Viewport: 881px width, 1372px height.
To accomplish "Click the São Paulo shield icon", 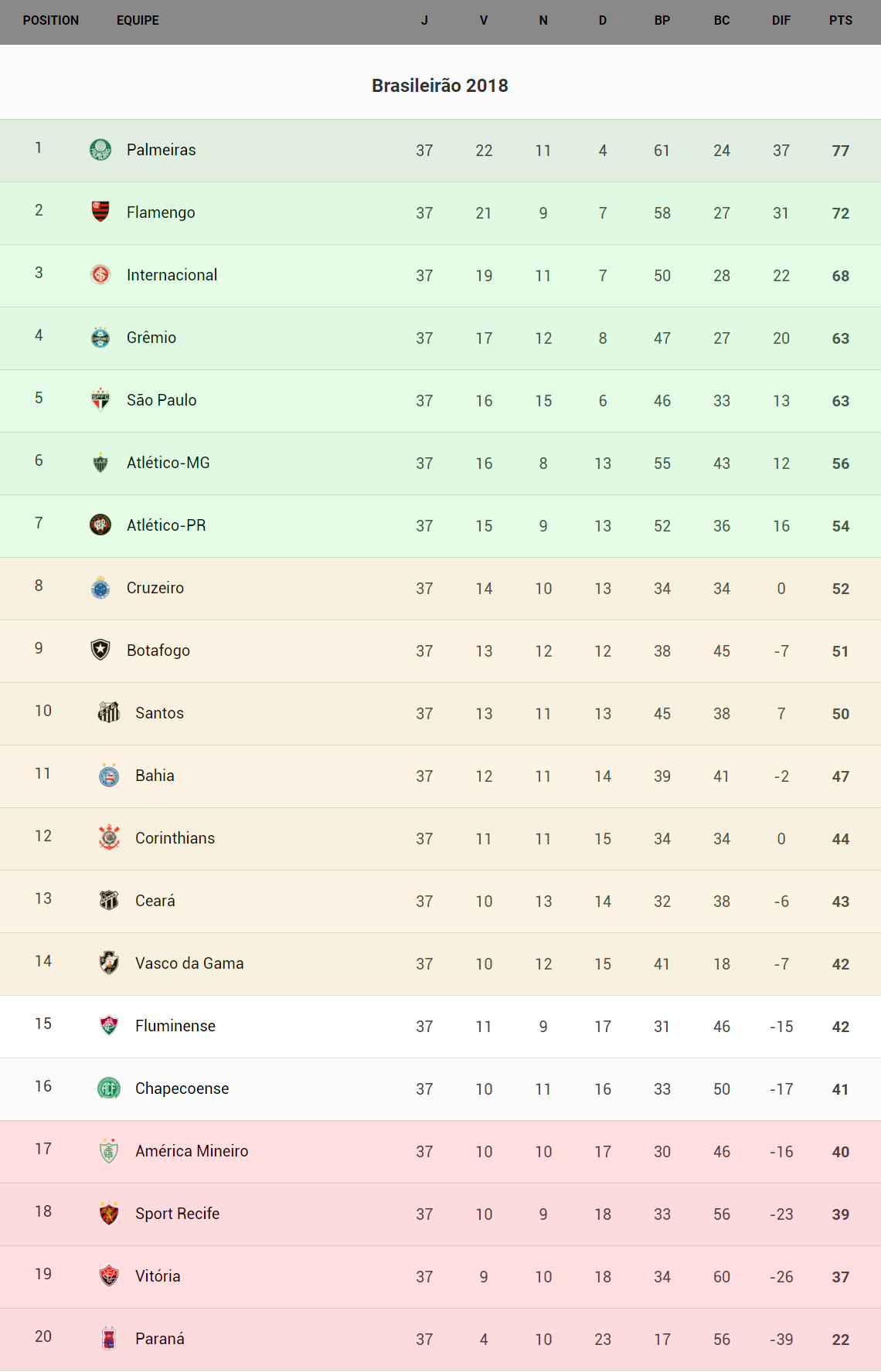I will point(100,399).
